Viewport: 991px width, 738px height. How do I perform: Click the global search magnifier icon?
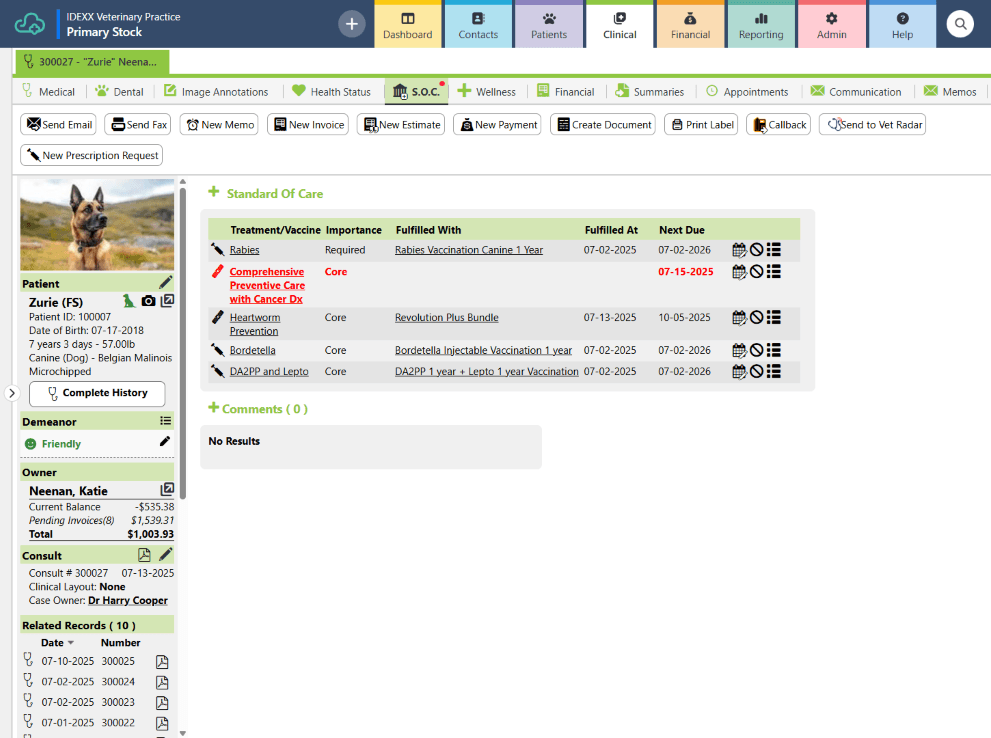(x=959, y=24)
